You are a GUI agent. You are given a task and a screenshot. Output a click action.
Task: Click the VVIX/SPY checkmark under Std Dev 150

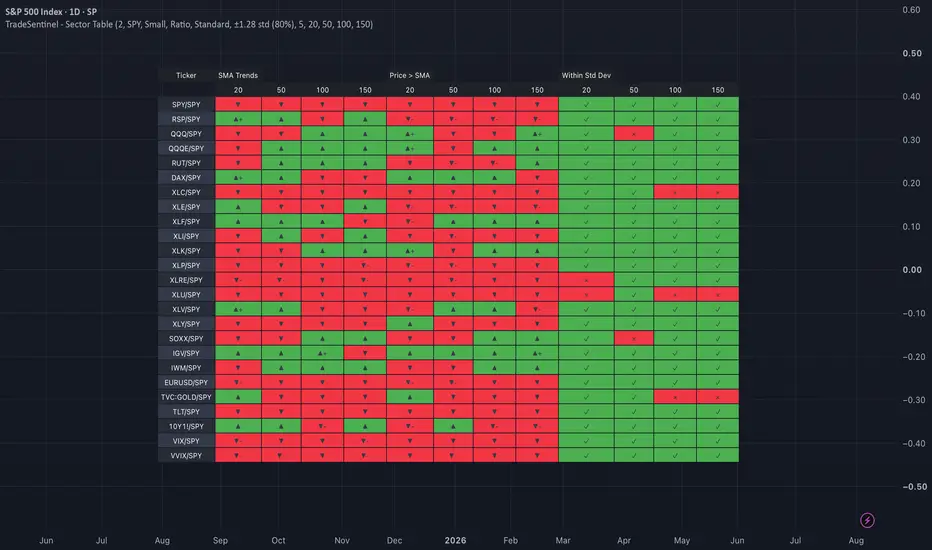pyautogui.click(x=718, y=455)
